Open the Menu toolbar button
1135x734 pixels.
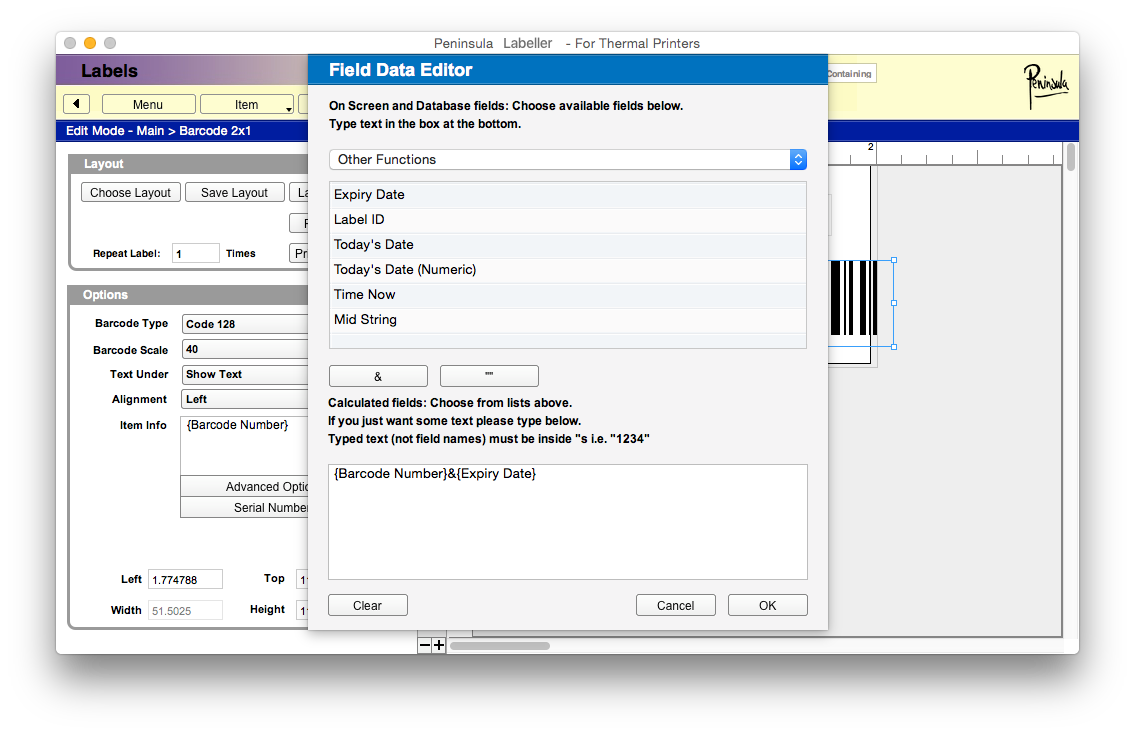tap(148, 104)
